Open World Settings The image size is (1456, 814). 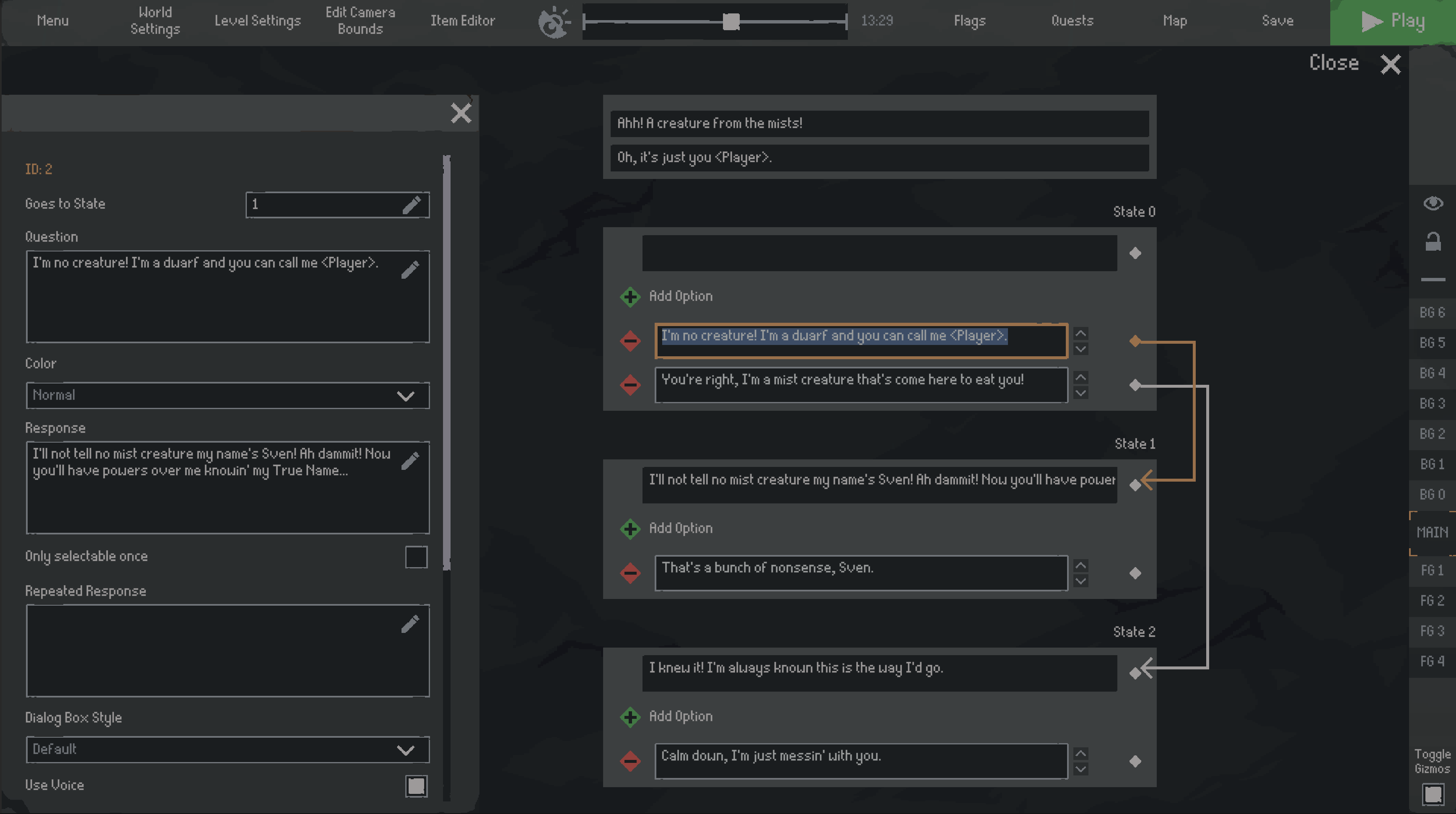[x=155, y=21]
